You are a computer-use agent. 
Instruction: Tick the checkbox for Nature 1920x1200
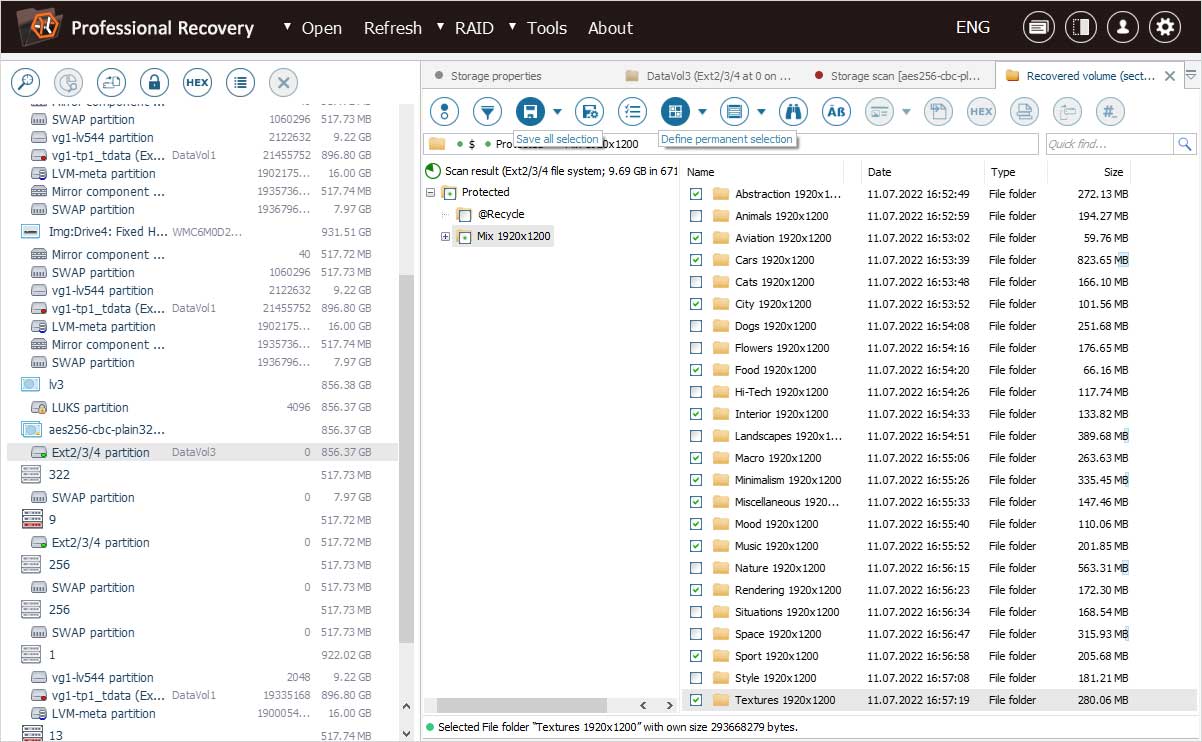click(x=696, y=568)
